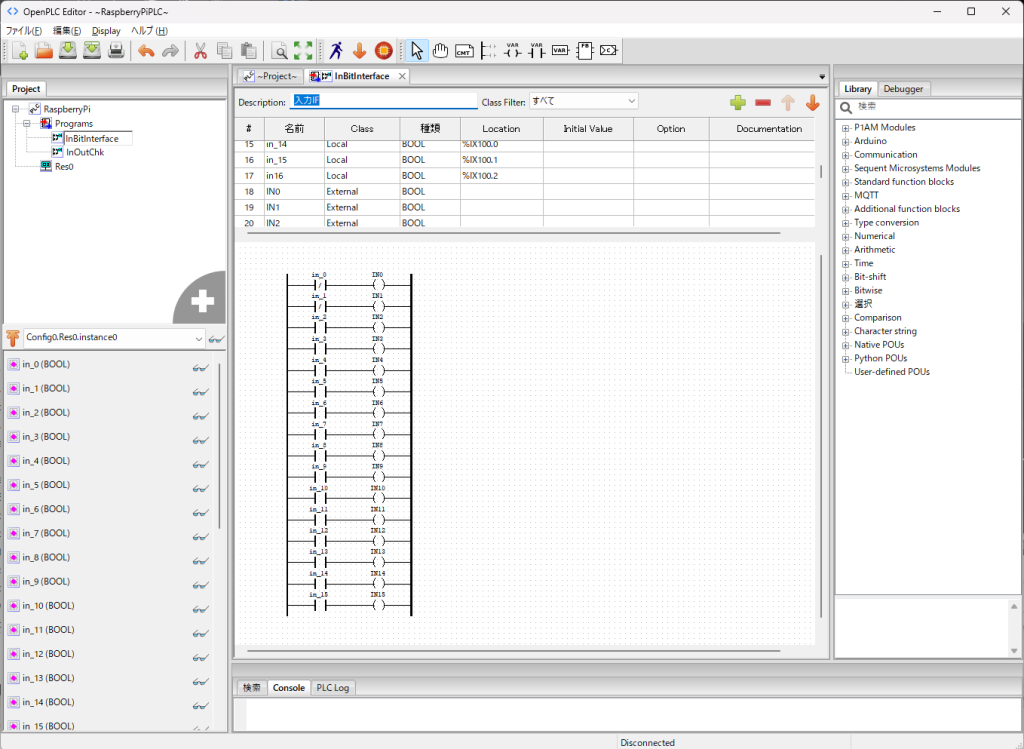Select the coil tool
1024x749 pixels.
pos(513,51)
